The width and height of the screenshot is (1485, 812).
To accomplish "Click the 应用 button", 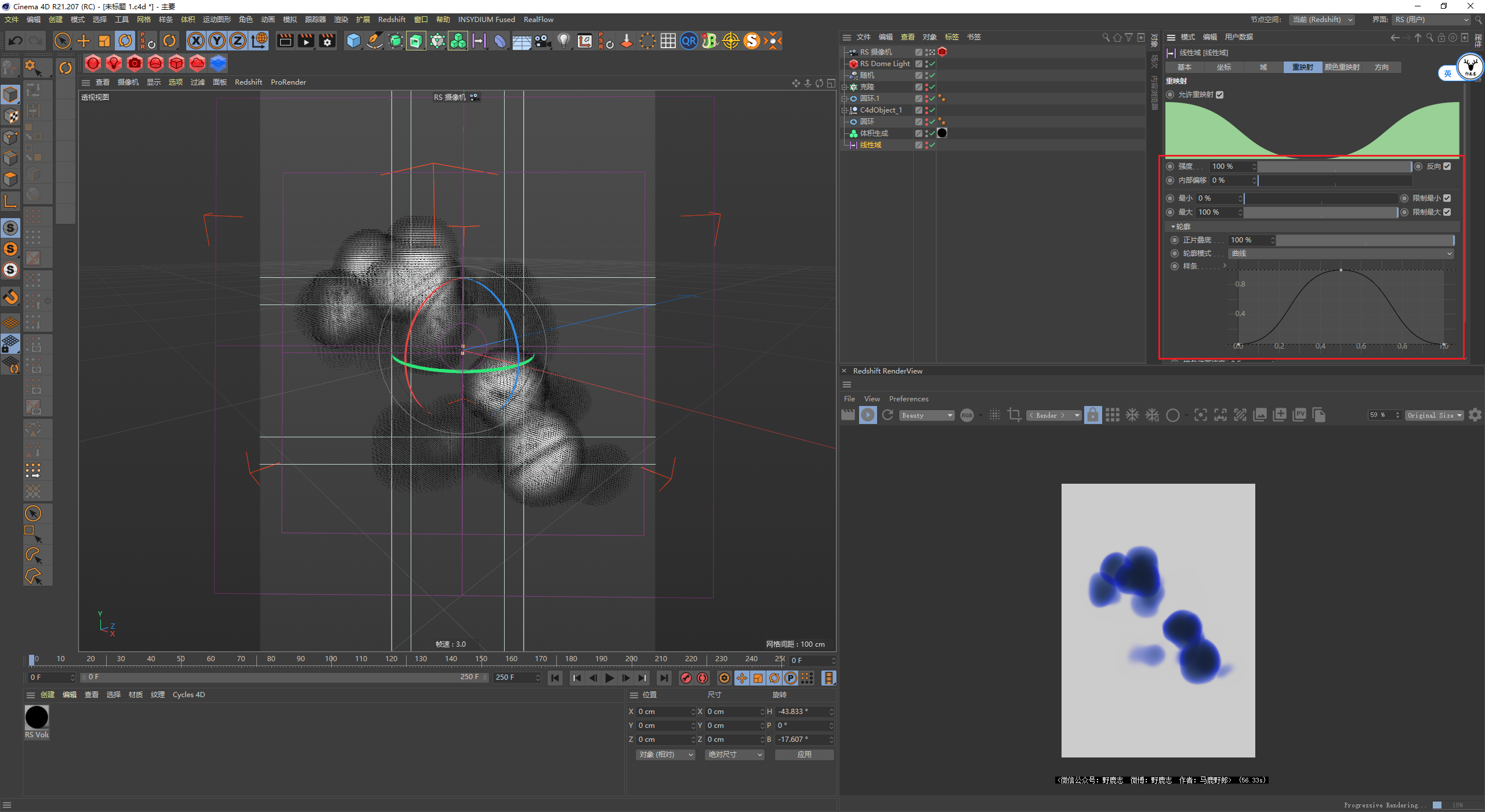I will click(804, 755).
